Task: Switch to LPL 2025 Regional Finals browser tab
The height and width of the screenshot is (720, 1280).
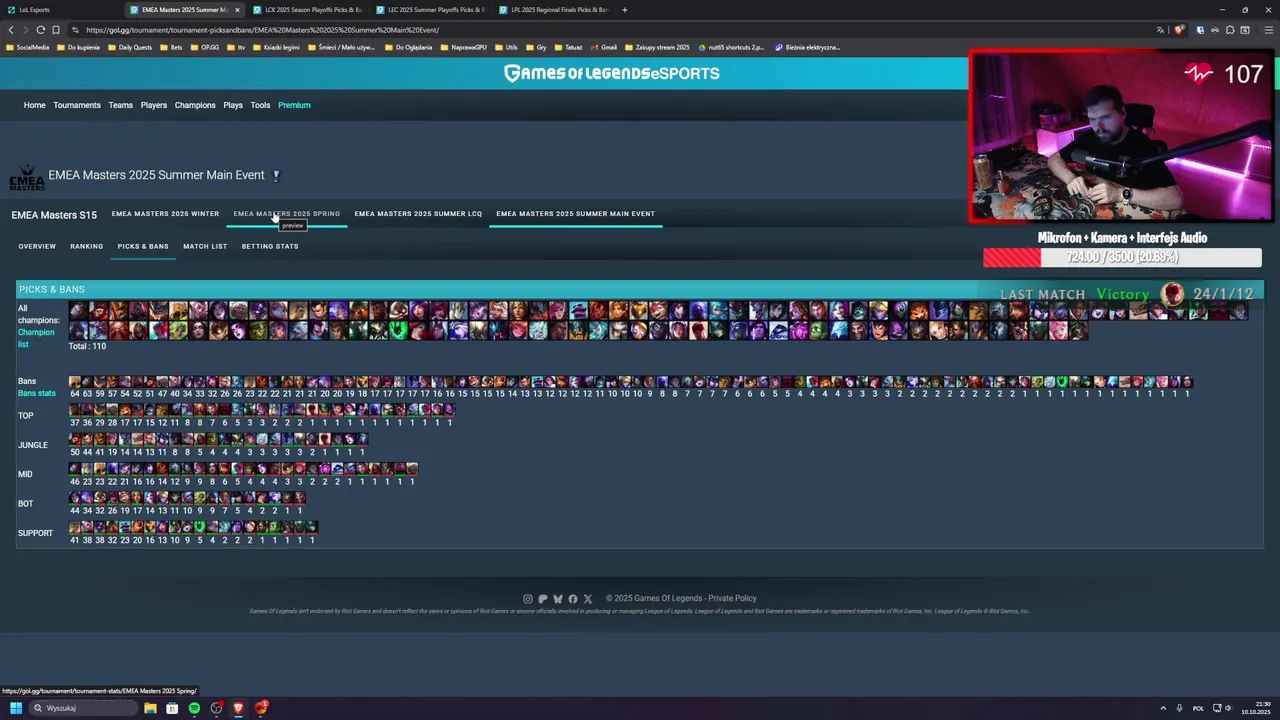Action: pos(553,10)
